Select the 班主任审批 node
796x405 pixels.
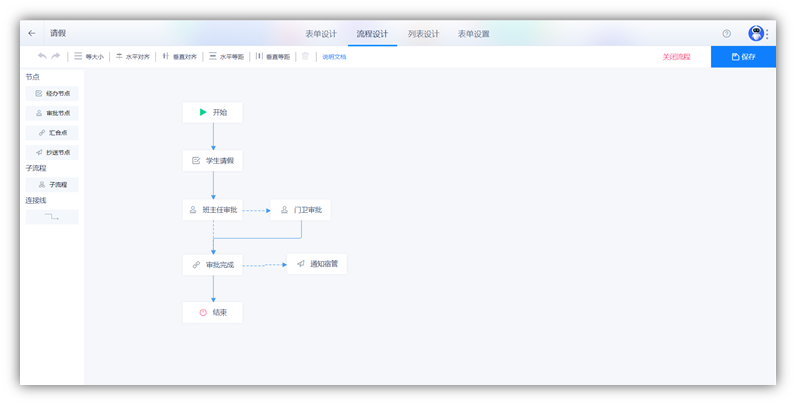coord(213,210)
